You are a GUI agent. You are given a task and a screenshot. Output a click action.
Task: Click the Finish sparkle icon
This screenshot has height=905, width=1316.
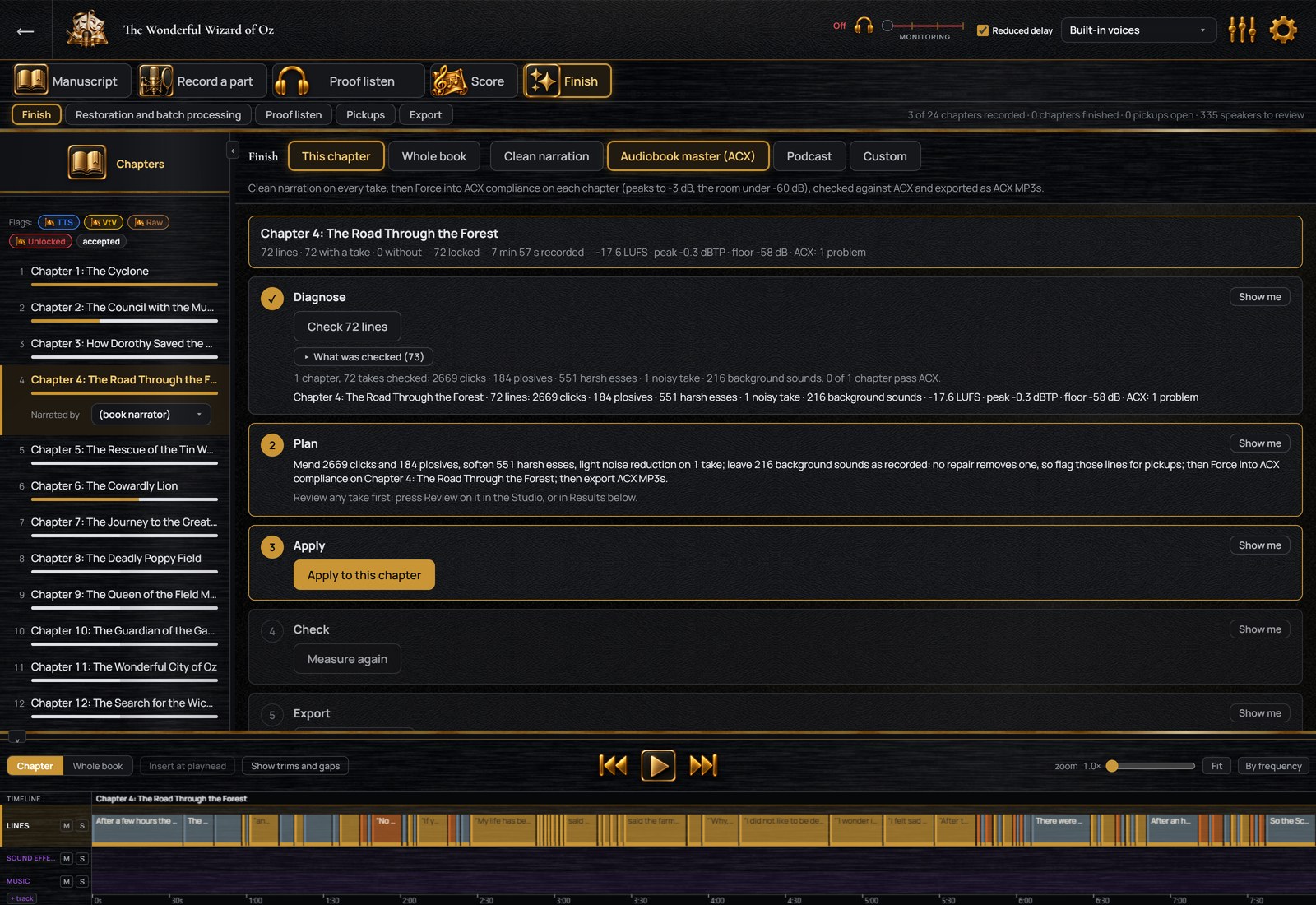(x=542, y=81)
